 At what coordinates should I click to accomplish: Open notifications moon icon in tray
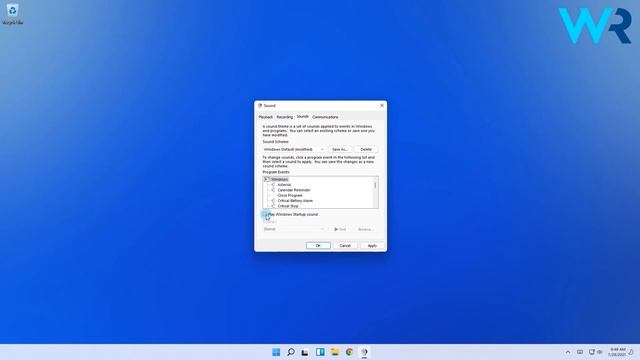tap(631, 352)
